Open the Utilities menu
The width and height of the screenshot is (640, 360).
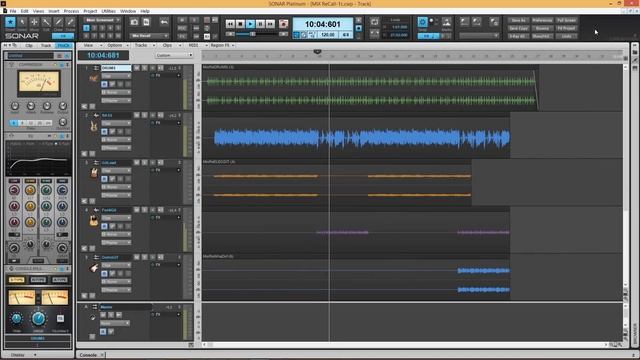109,11
